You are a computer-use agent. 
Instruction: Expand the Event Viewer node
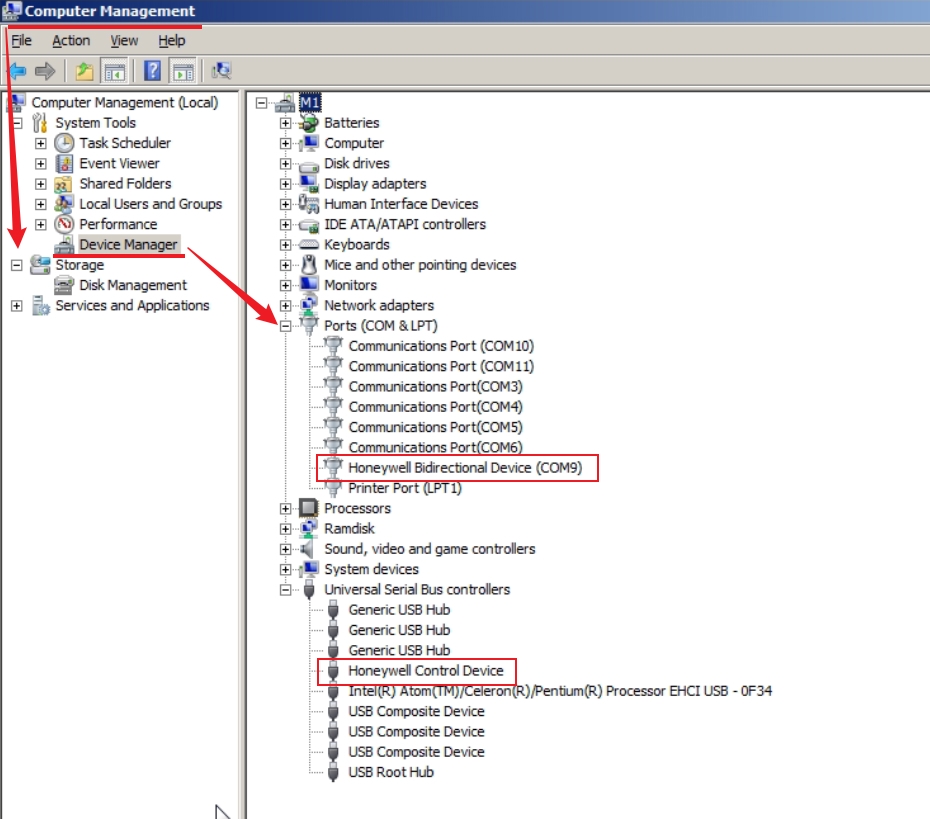click(x=40, y=164)
